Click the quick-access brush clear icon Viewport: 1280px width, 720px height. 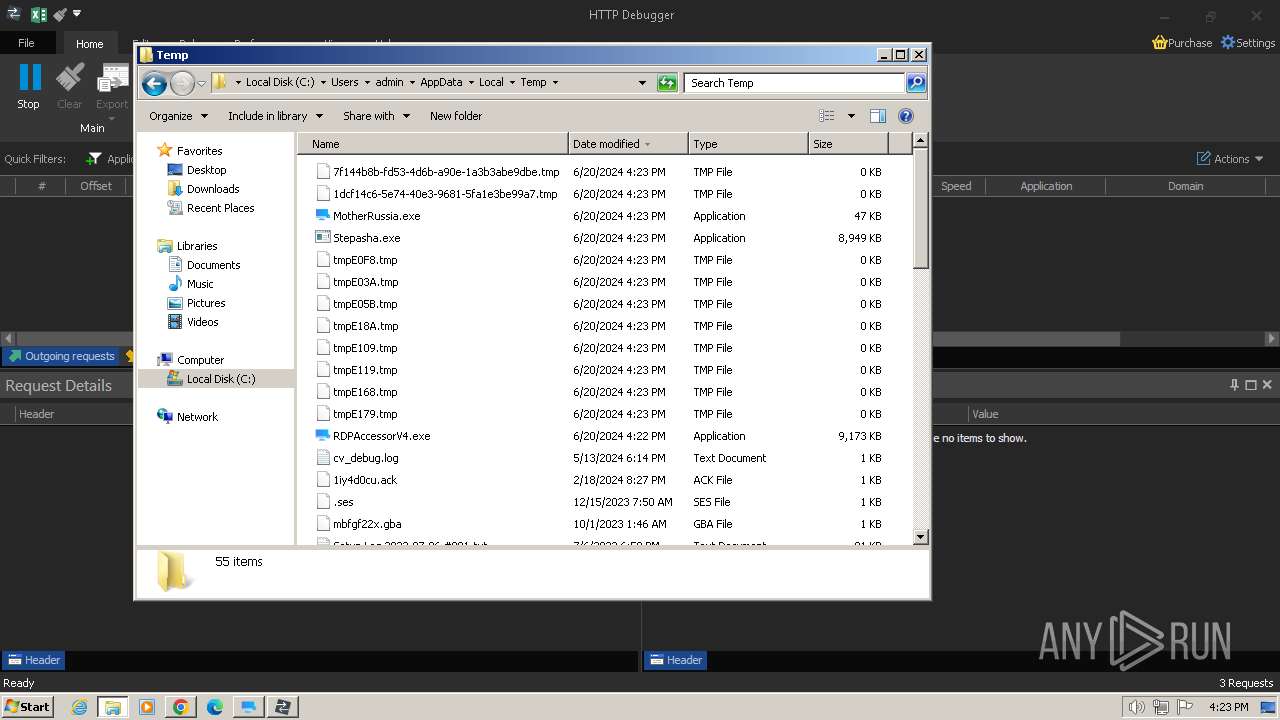(x=60, y=14)
